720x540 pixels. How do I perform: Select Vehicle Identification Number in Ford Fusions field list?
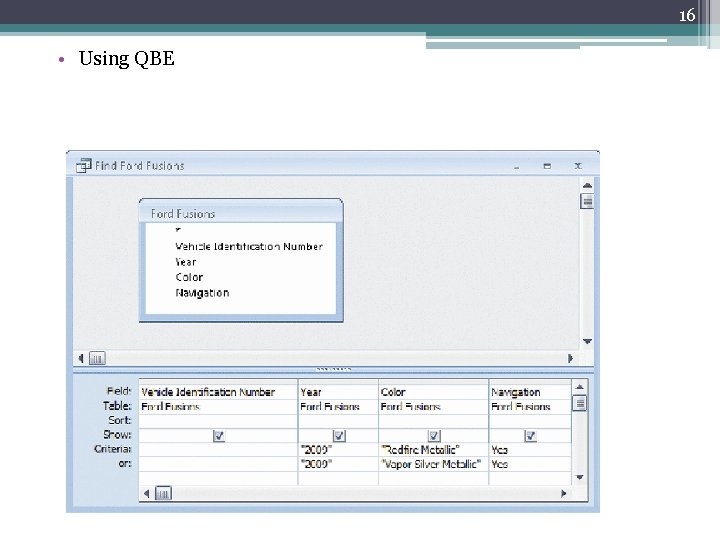pyautogui.click(x=249, y=247)
